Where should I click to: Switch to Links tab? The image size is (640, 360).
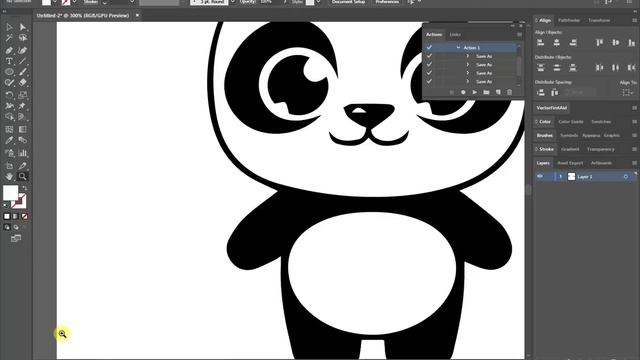pyautogui.click(x=455, y=35)
